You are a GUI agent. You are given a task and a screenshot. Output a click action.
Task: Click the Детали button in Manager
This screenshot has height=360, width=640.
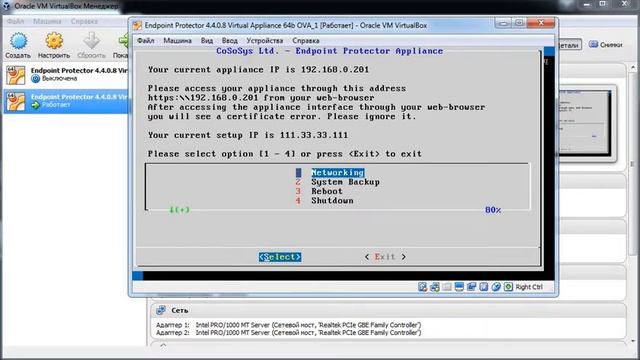coord(569,45)
